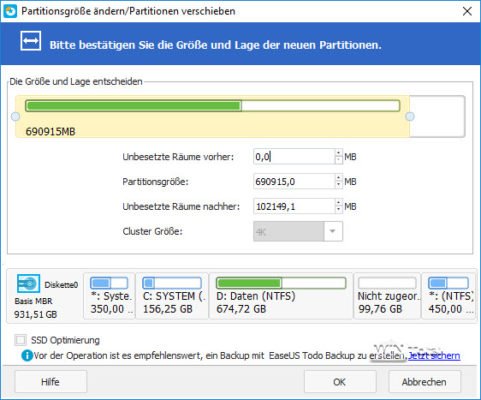Click the Cluster Größe label
Screen dimensions: 481x400
[152, 231]
